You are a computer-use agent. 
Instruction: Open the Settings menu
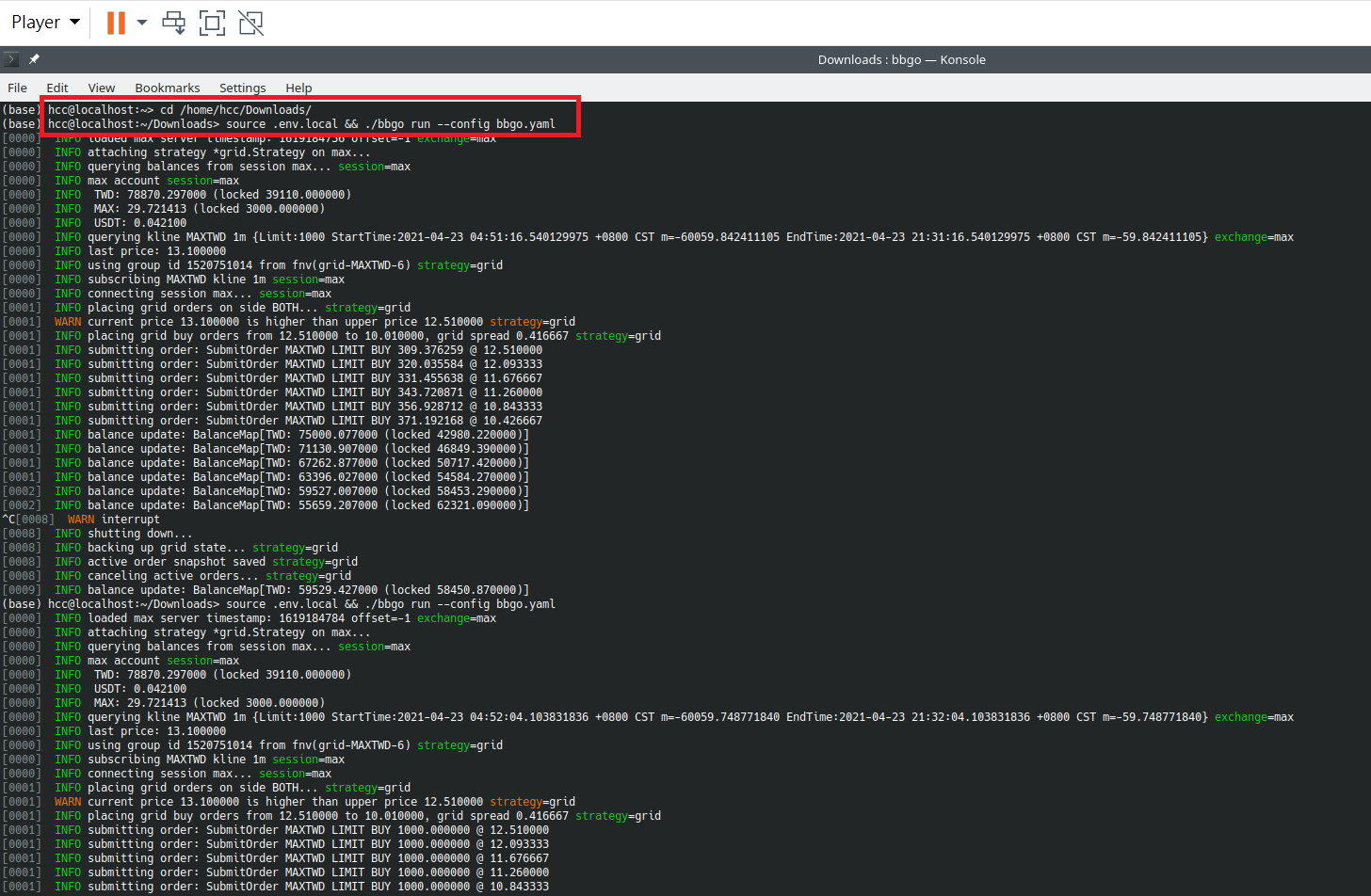[242, 88]
